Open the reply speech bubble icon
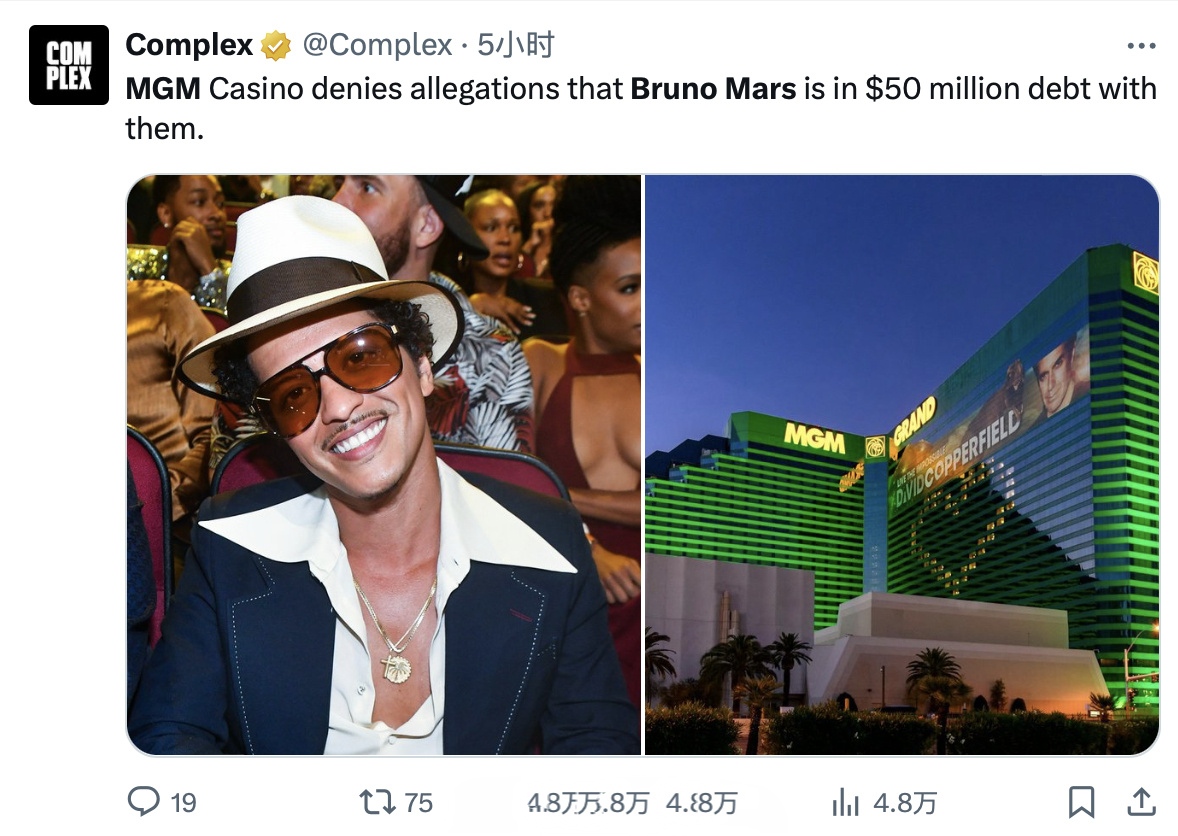1178x836 pixels. point(145,802)
